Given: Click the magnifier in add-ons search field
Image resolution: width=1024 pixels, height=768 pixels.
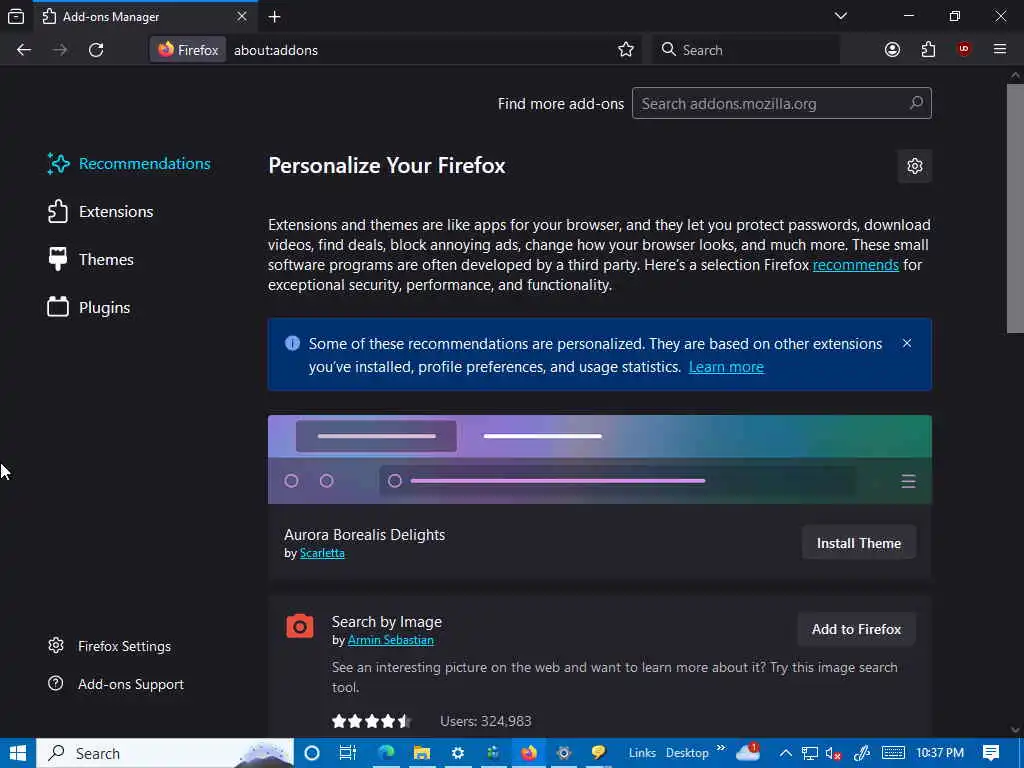Looking at the screenshot, I should (916, 103).
